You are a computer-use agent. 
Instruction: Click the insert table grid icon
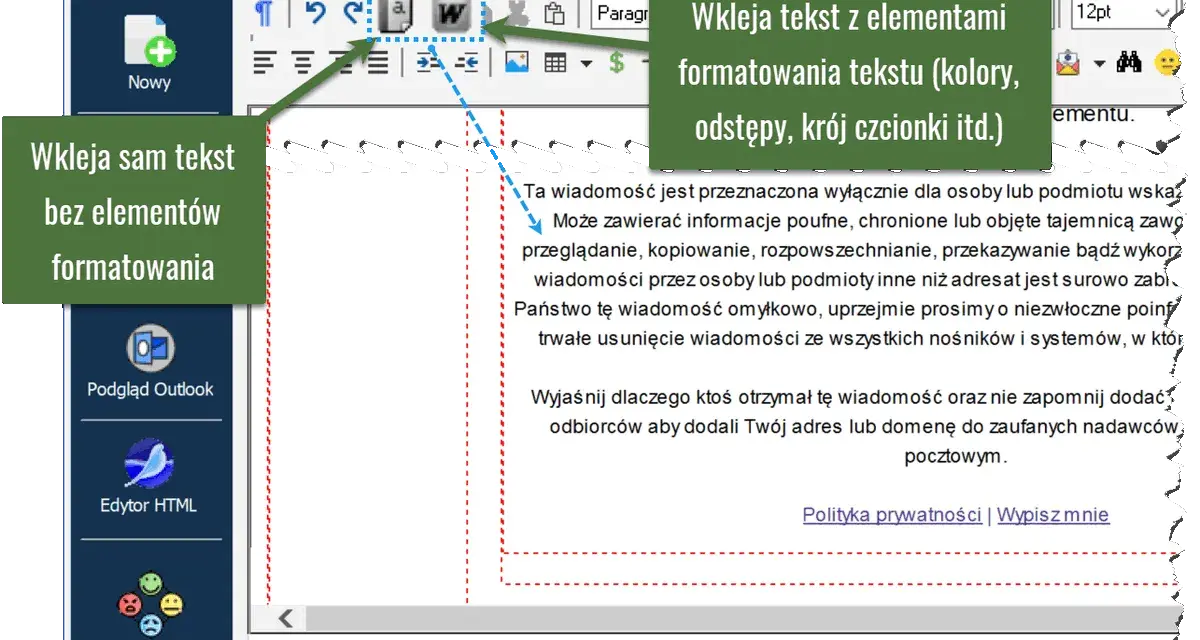[555, 62]
